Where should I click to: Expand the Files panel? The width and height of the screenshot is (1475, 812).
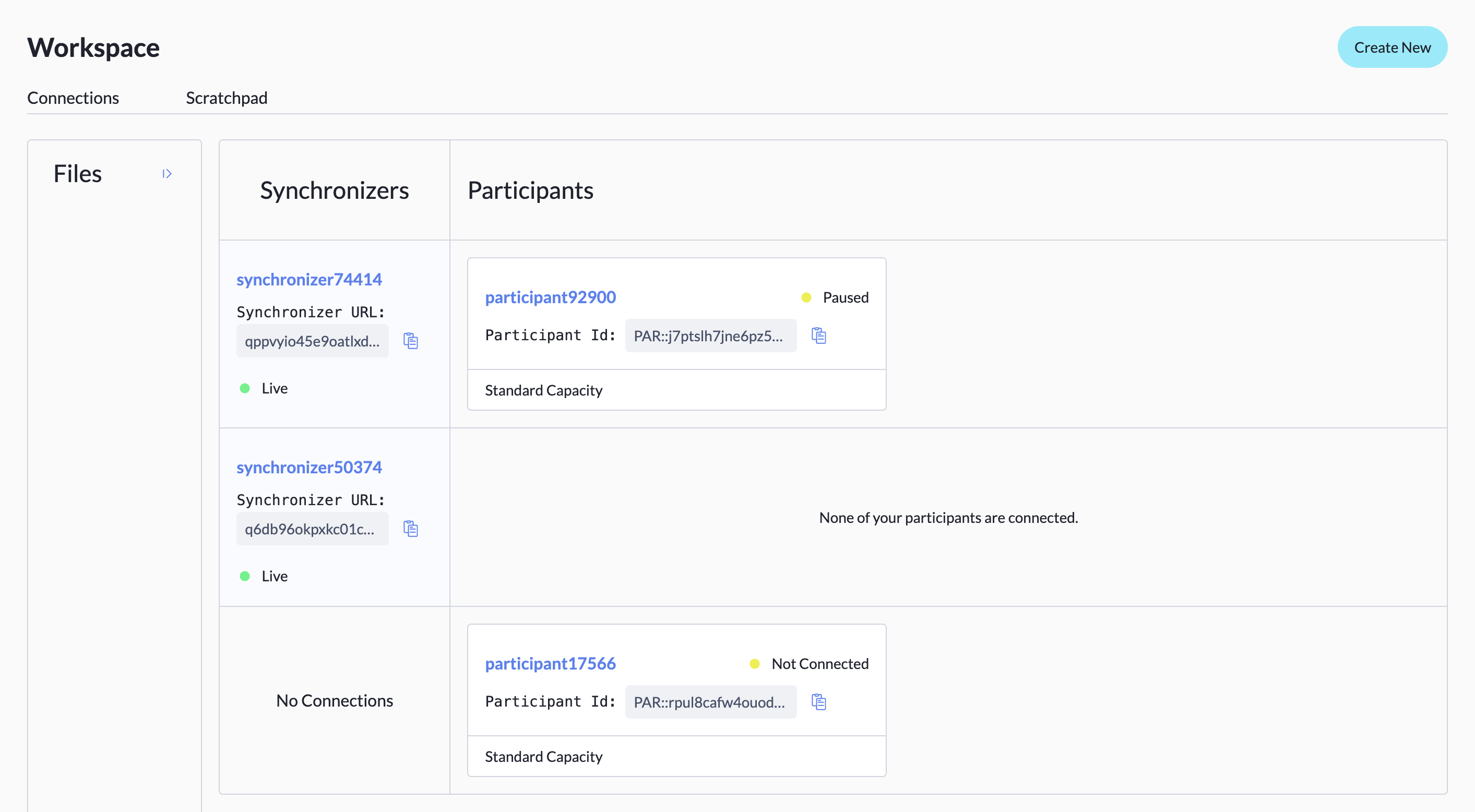(166, 173)
